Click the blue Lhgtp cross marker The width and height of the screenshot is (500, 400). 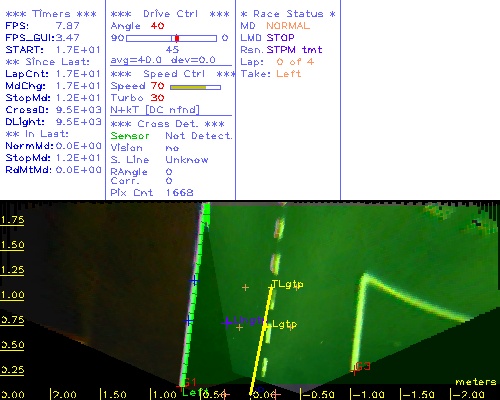pos(227,322)
